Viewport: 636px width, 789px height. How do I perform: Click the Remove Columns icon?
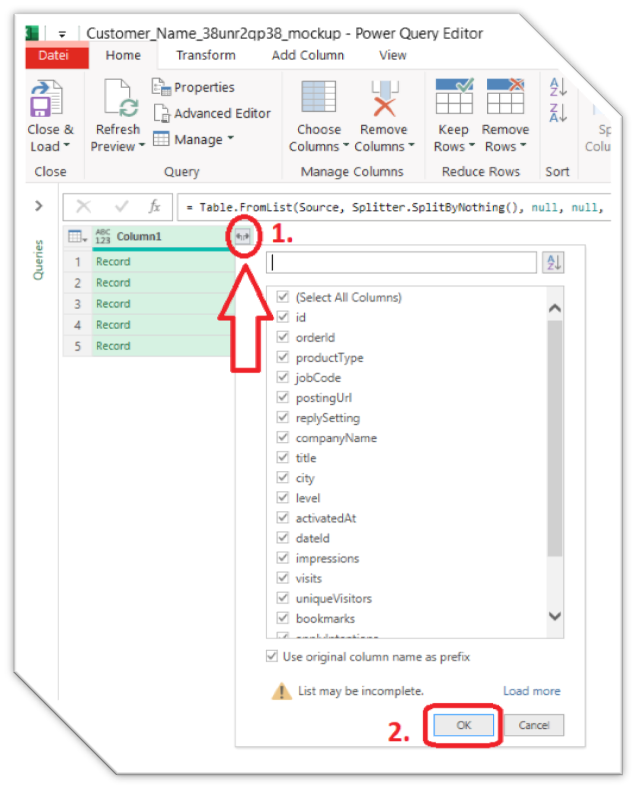point(383,100)
